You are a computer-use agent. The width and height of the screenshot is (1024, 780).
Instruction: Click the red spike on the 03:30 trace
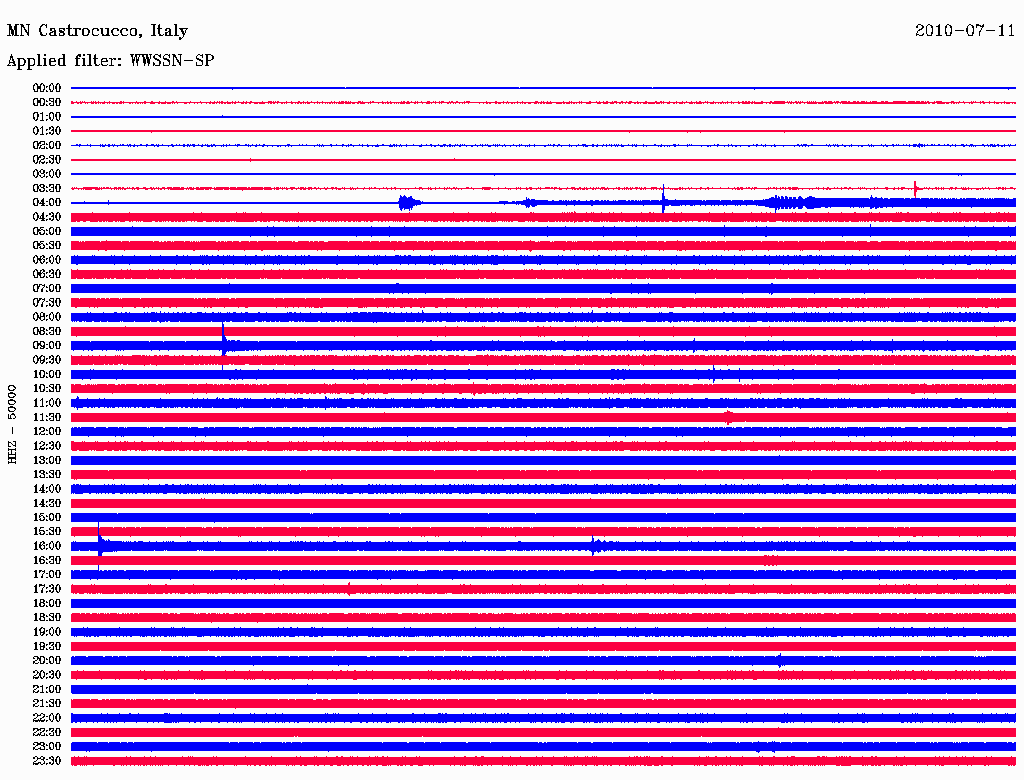coord(916,189)
